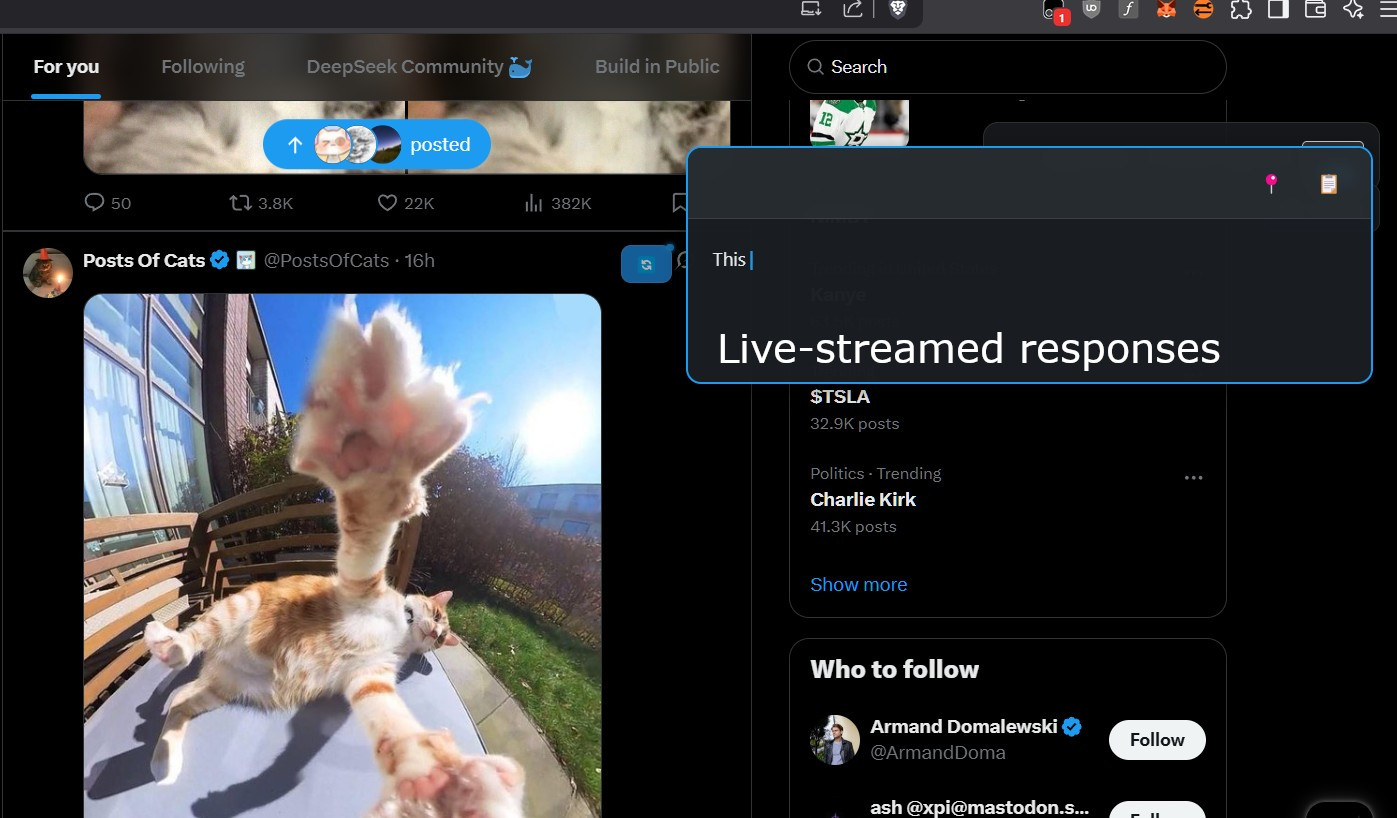The width and height of the screenshot is (1397, 818).
Task: Click the new posts 'posted' pill
Action: (x=377, y=145)
